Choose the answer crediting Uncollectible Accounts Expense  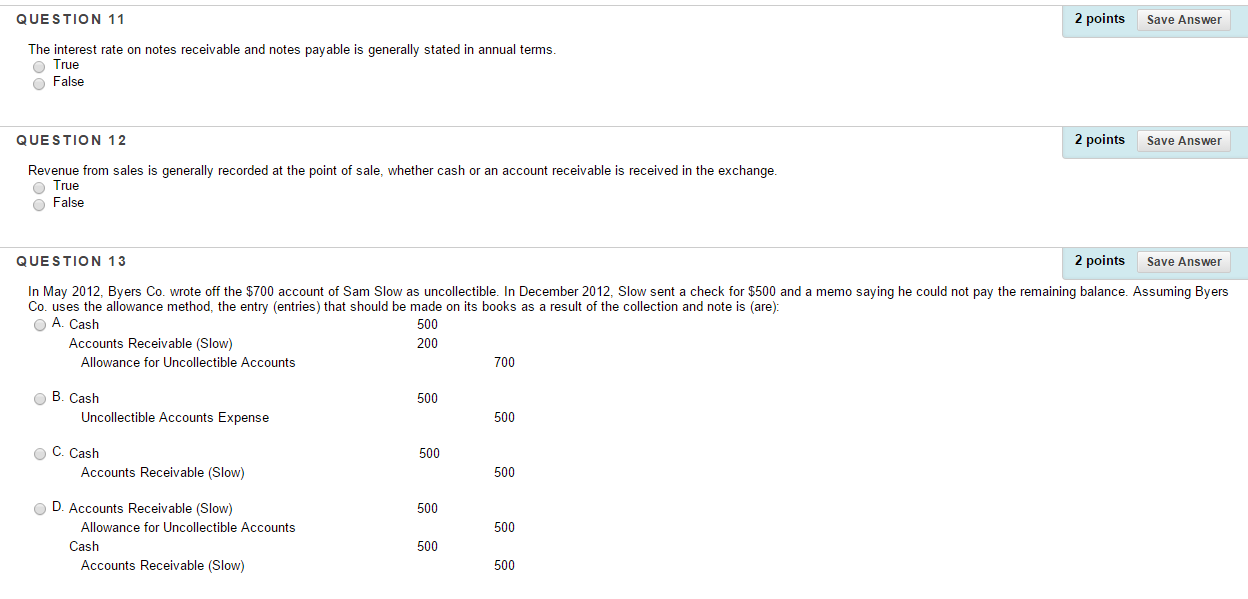tap(40, 398)
